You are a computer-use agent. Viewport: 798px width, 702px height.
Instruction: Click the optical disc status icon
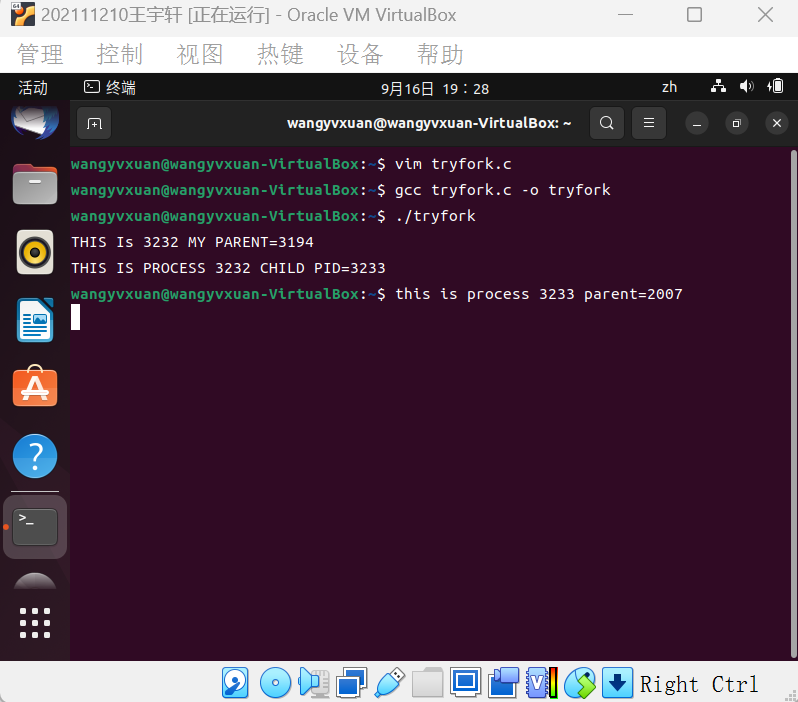pos(275,683)
